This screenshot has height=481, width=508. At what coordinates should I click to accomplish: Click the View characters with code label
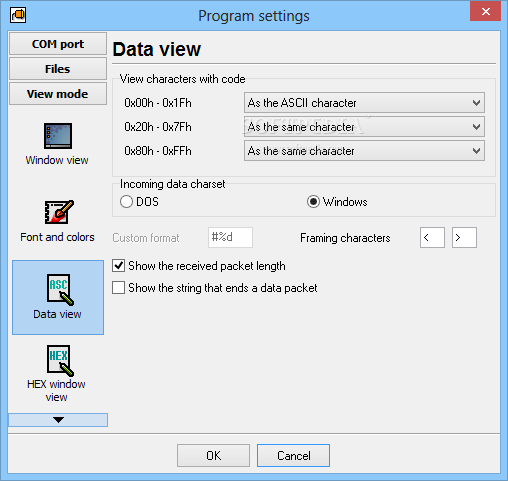pos(183,79)
